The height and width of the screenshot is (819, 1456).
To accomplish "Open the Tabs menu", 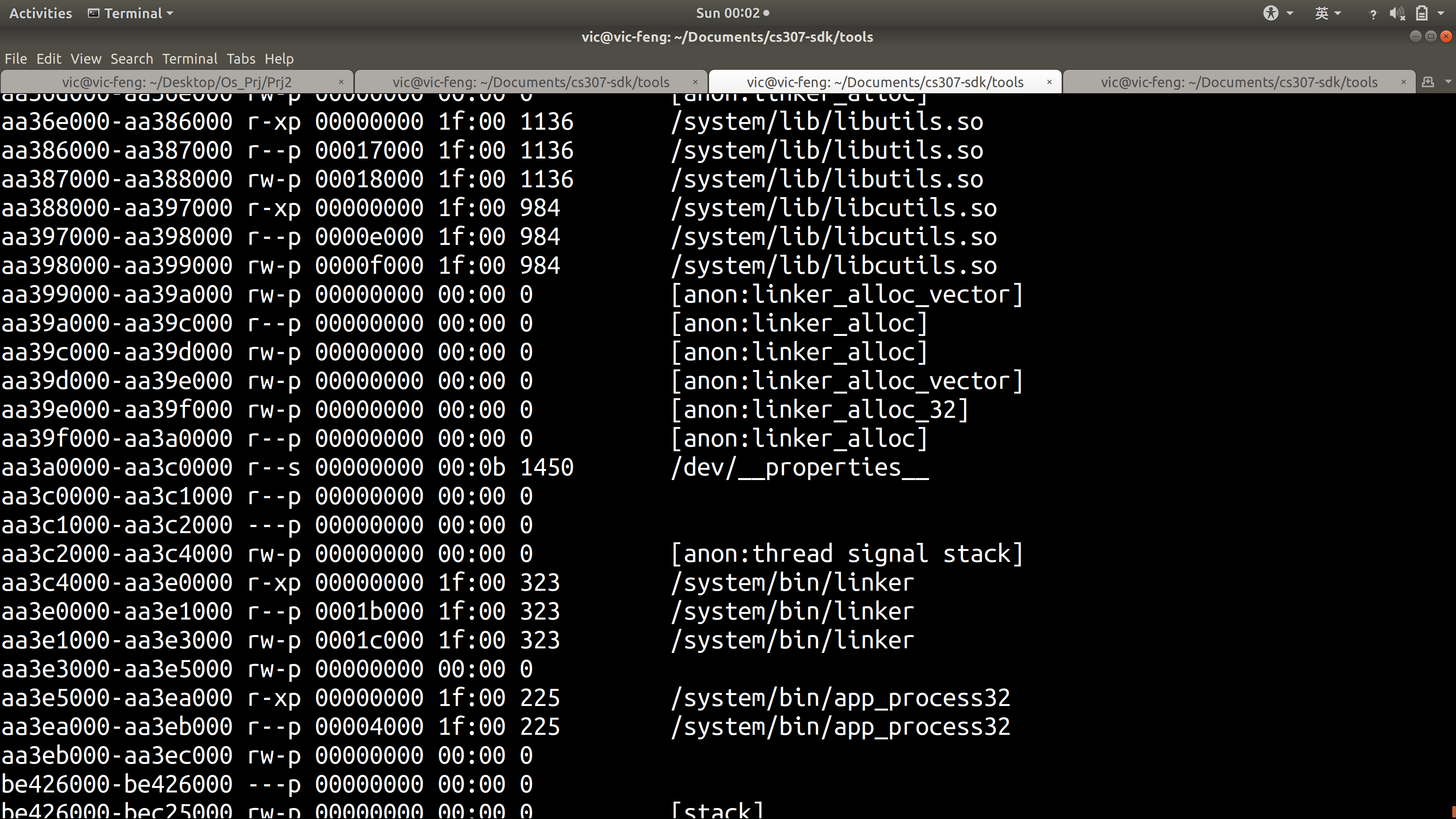I will [241, 59].
